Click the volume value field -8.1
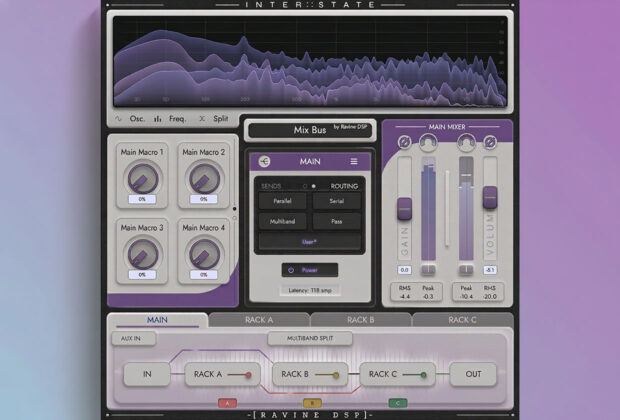 pyautogui.click(x=490, y=270)
